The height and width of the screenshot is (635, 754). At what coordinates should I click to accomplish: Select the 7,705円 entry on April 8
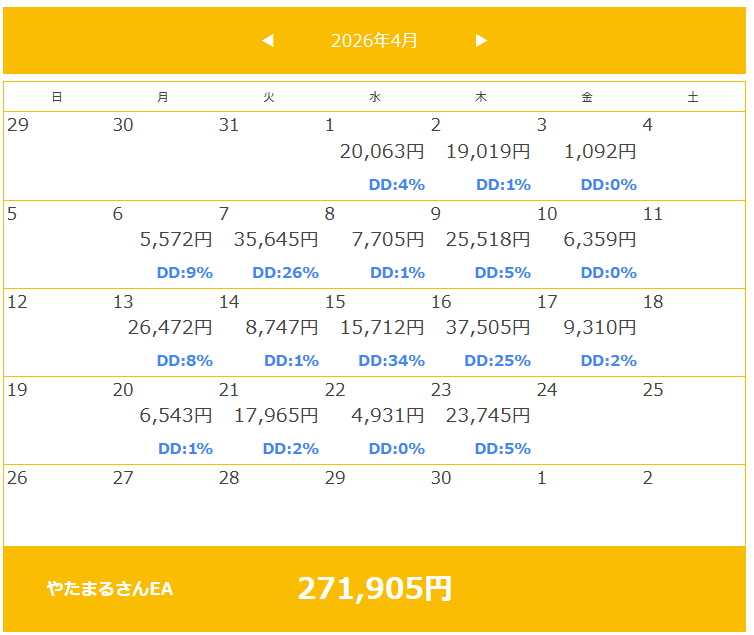point(388,239)
